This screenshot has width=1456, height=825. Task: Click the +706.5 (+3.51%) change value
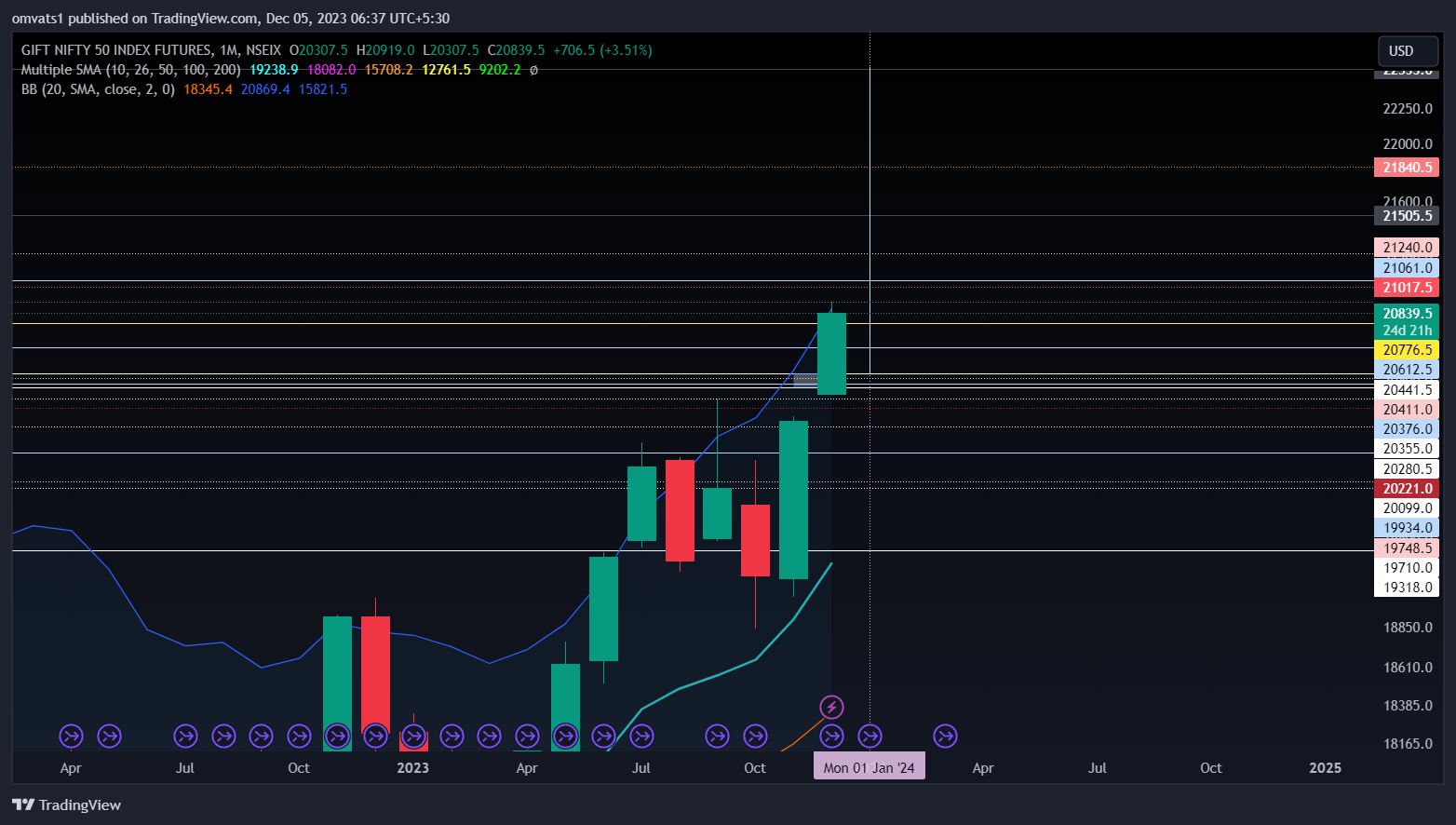click(x=602, y=50)
